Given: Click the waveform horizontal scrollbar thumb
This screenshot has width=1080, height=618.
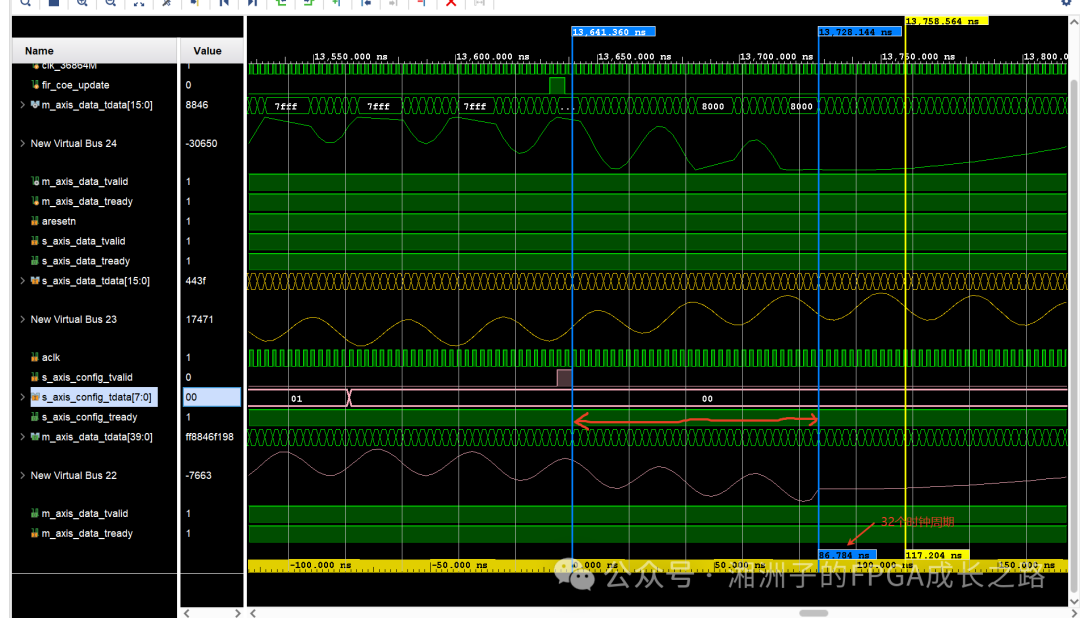Looking at the screenshot, I should [813, 612].
